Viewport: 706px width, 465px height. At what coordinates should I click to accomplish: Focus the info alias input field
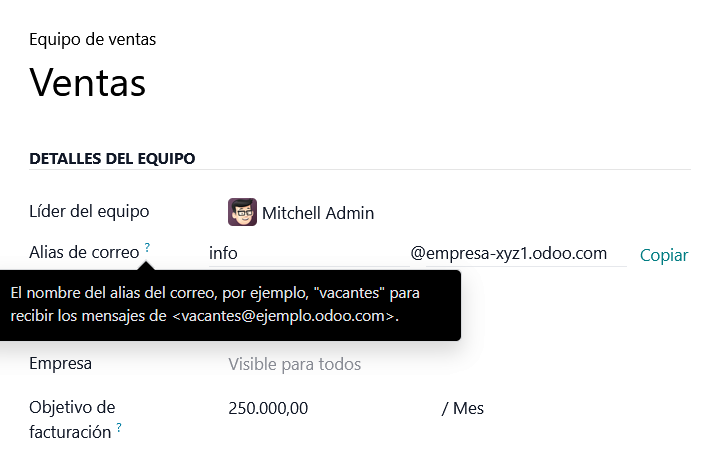[x=309, y=253]
